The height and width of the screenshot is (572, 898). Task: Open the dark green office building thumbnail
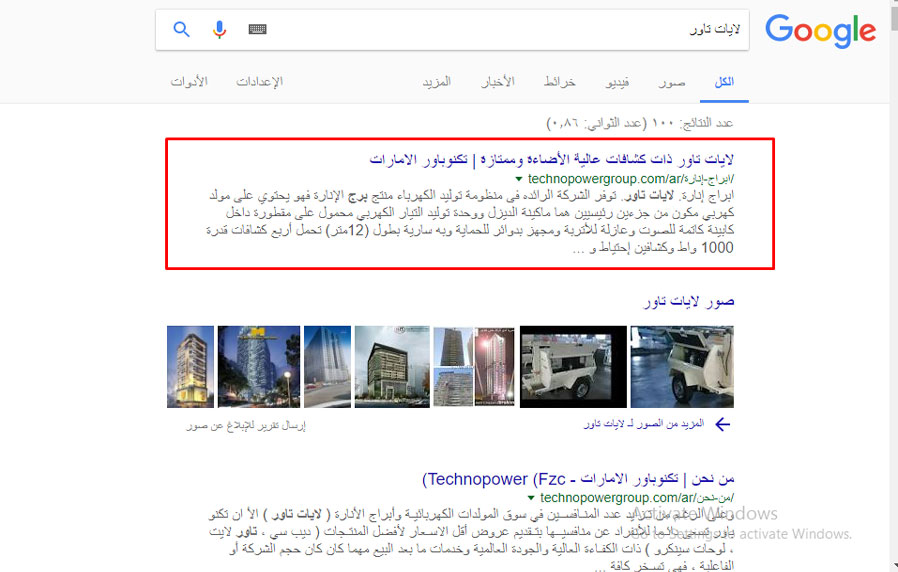pos(392,367)
